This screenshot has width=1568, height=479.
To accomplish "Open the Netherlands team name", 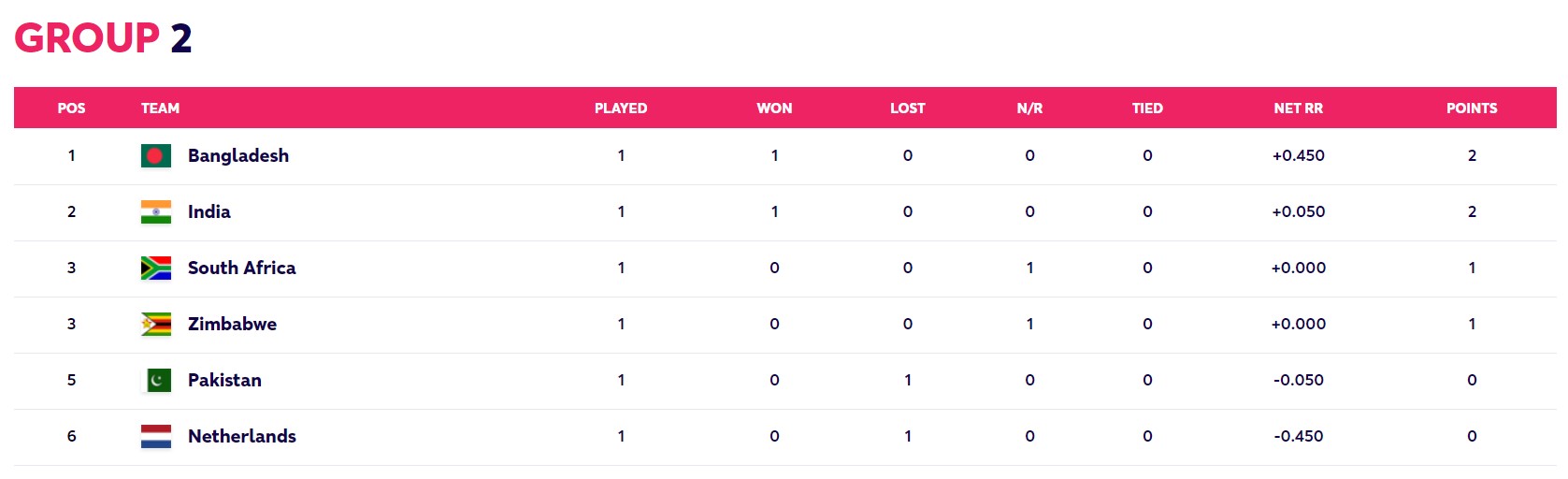I will point(241,437).
